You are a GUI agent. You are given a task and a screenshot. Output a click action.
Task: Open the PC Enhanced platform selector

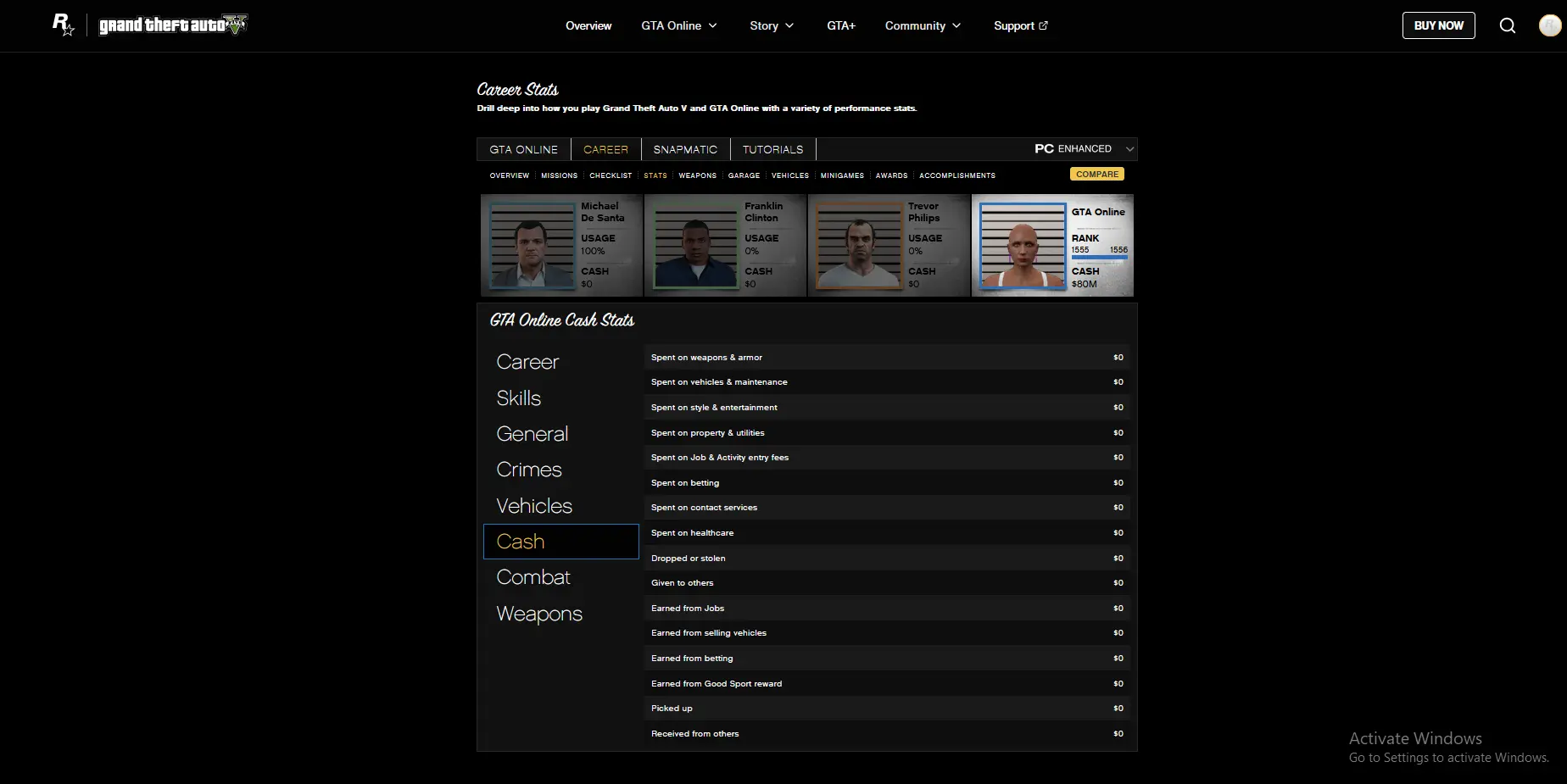(x=1083, y=149)
